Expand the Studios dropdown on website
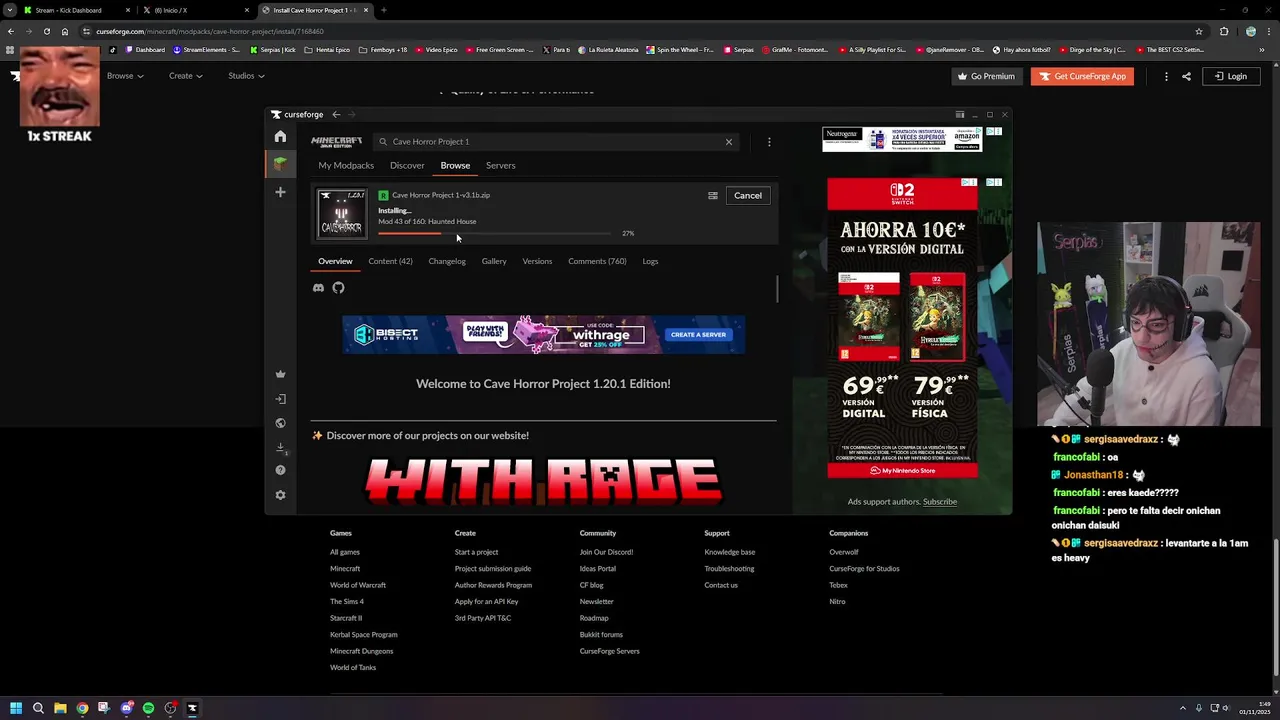The width and height of the screenshot is (1280, 720). [246, 76]
